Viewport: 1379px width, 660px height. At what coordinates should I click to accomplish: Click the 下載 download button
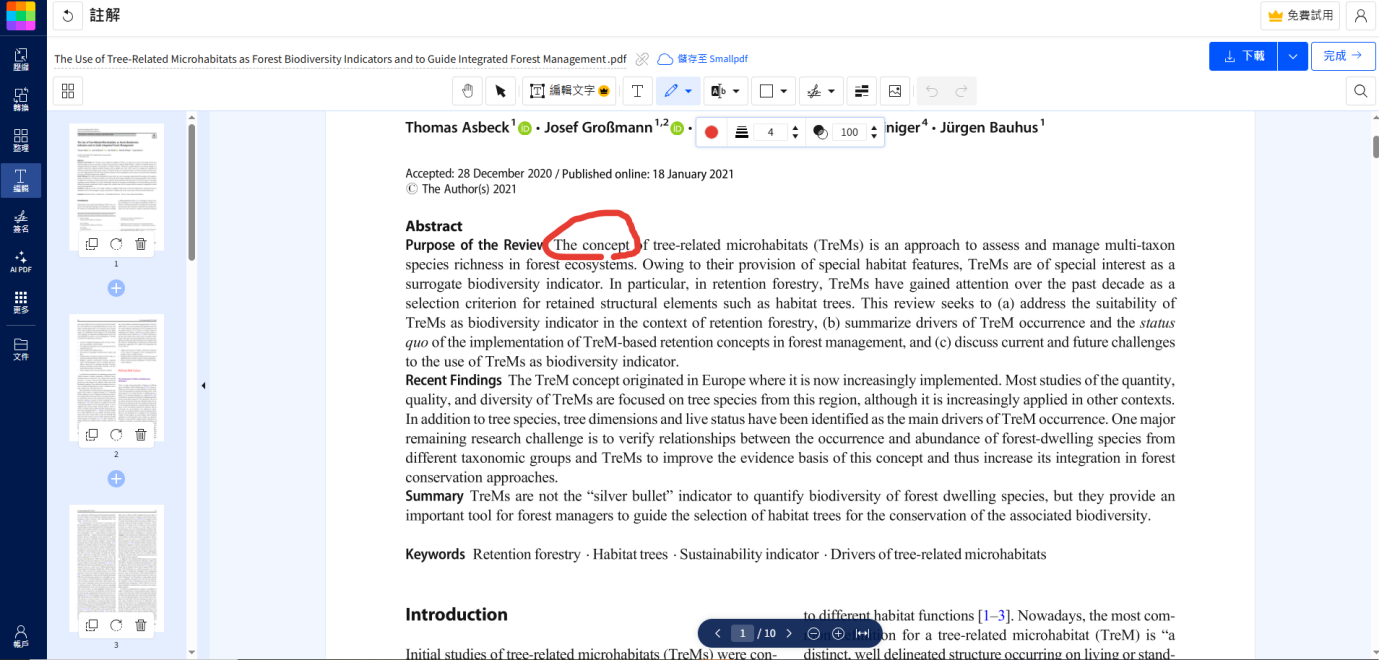pos(1243,56)
